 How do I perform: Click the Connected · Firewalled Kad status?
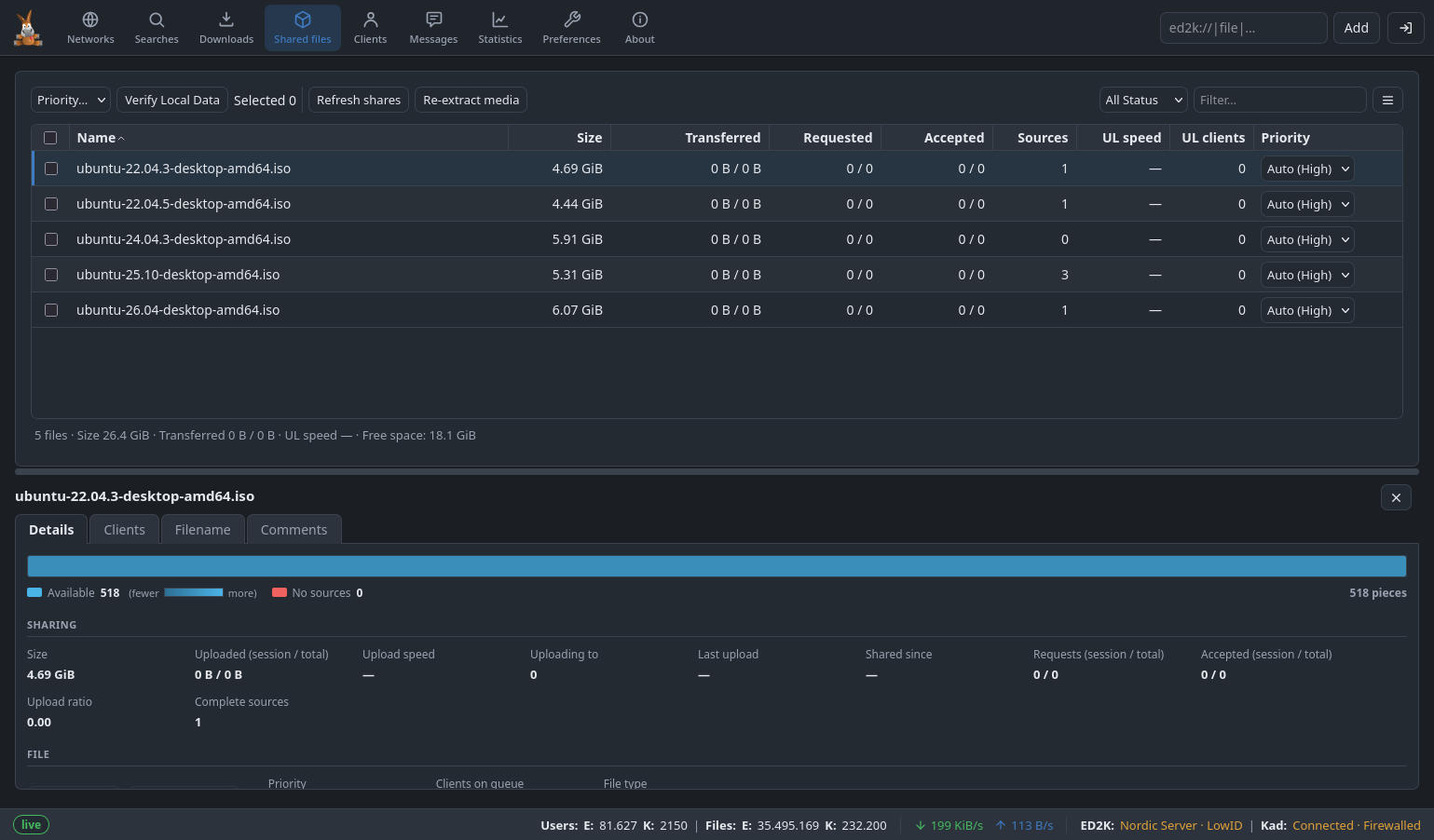click(x=1356, y=825)
